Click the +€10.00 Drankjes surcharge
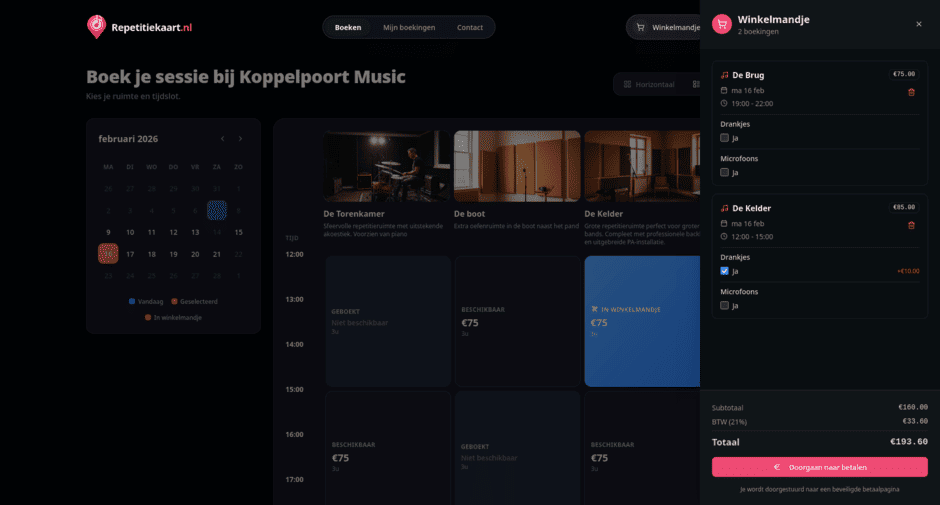Viewport: 940px width, 505px height. tap(908, 271)
